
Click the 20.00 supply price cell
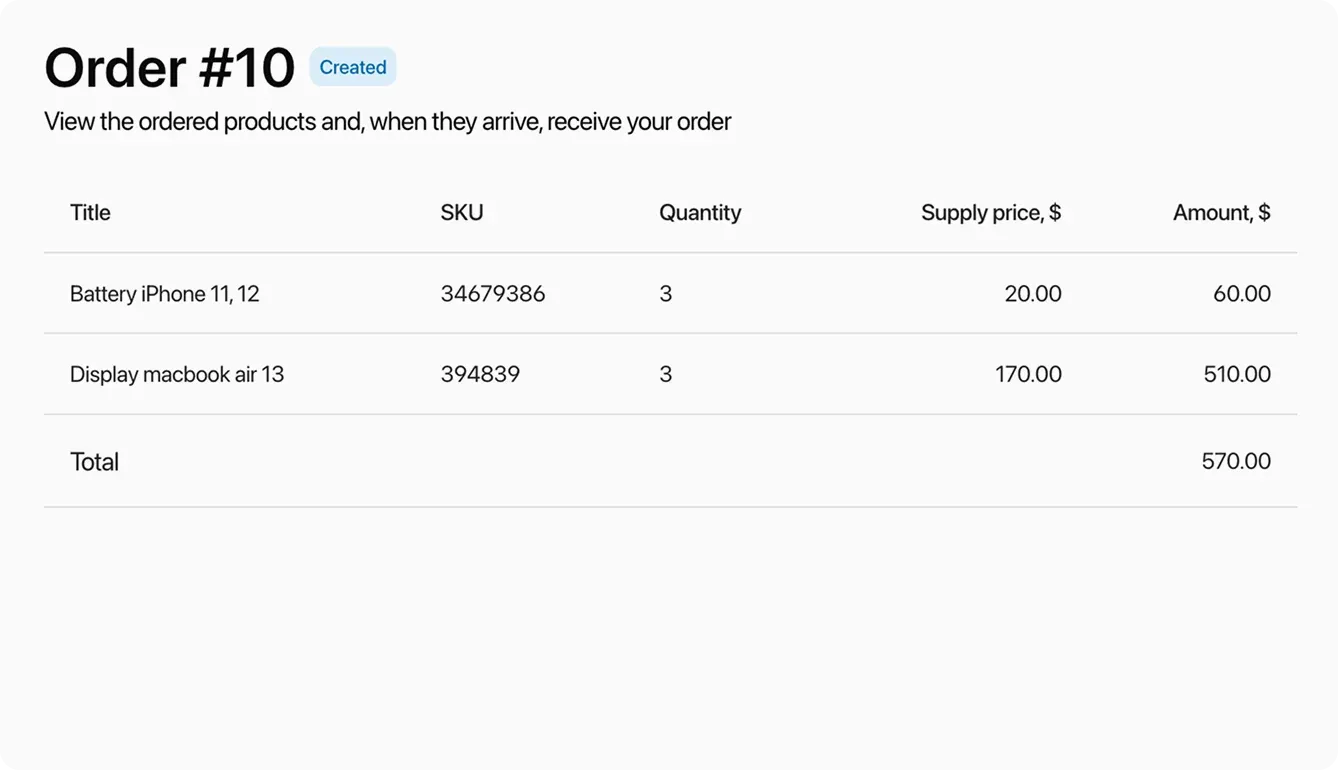[1032, 293]
